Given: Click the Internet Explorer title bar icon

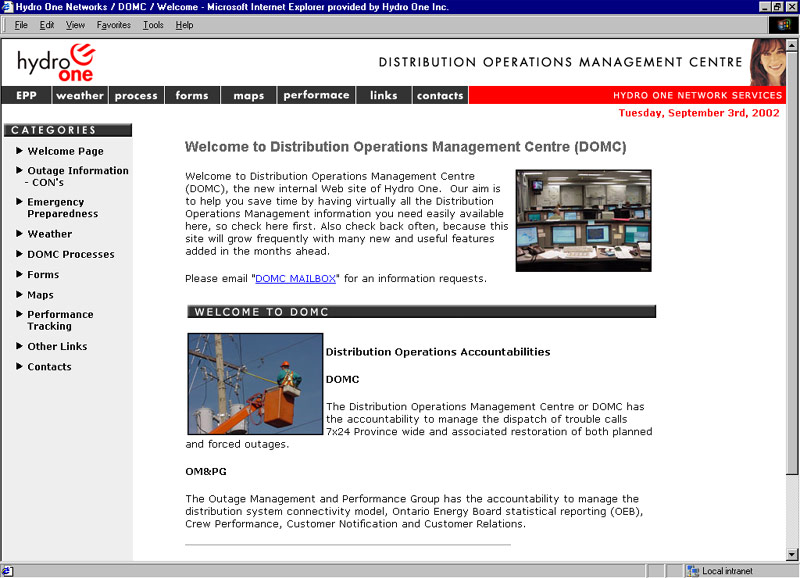Looking at the screenshot, I should coord(7,7).
